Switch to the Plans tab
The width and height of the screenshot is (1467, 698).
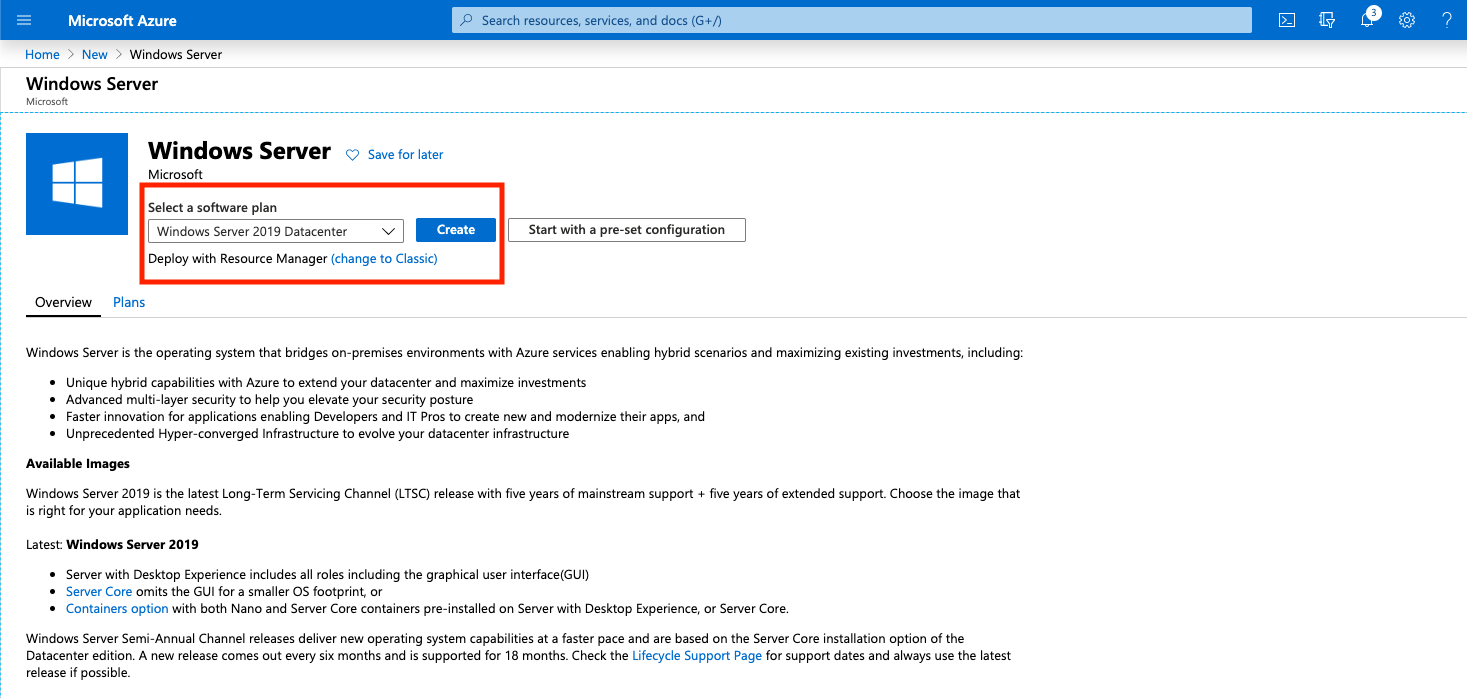129,302
